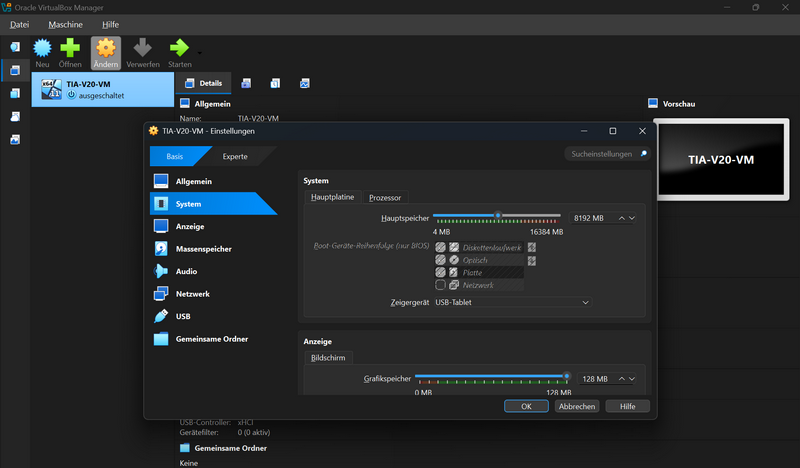Image resolution: width=800 pixels, height=468 pixels.
Task: Click the Neu toolbar icon
Action: [x=42, y=48]
